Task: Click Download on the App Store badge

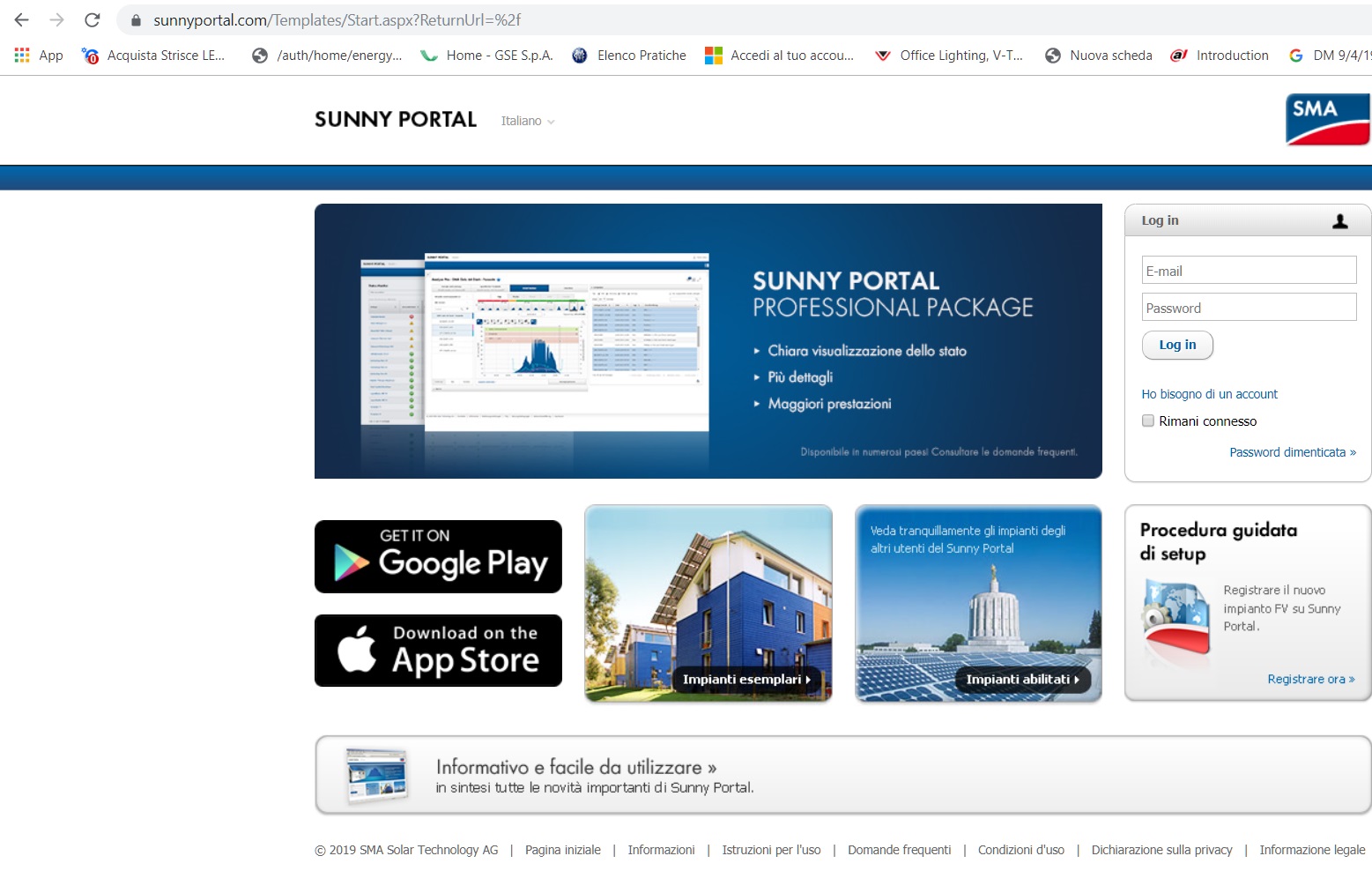Action: tap(438, 651)
